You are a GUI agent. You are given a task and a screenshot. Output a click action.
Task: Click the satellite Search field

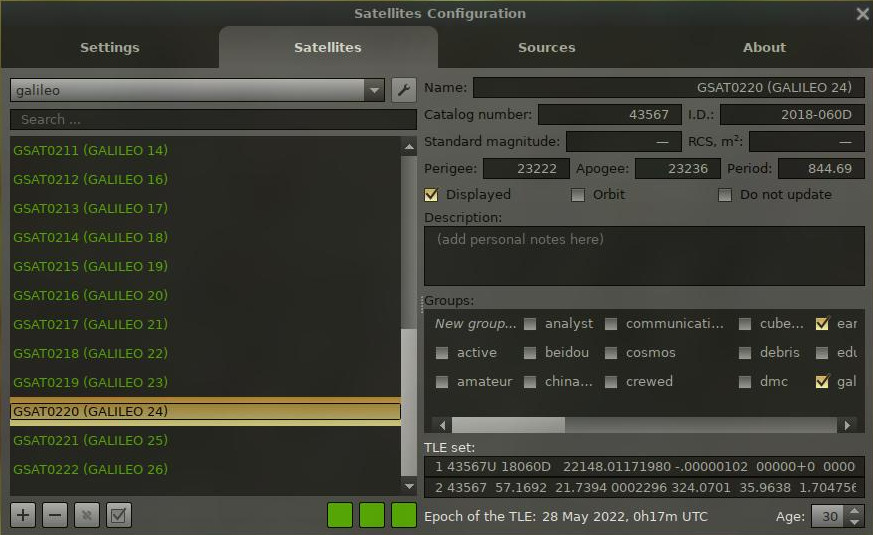pos(213,119)
